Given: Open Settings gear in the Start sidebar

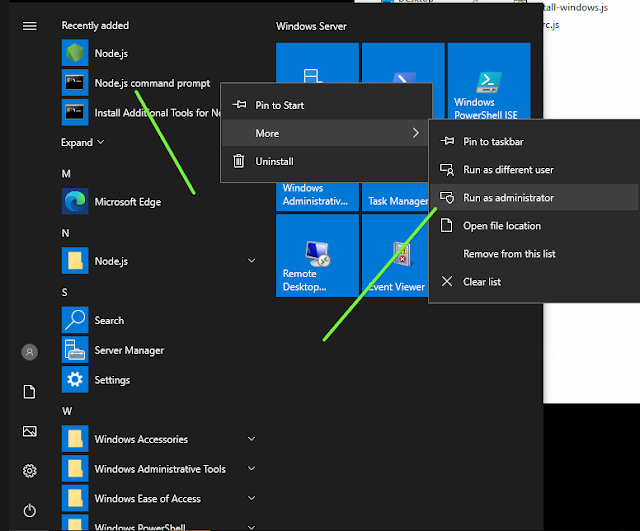Looking at the screenshot, I should tap(29, 471).
